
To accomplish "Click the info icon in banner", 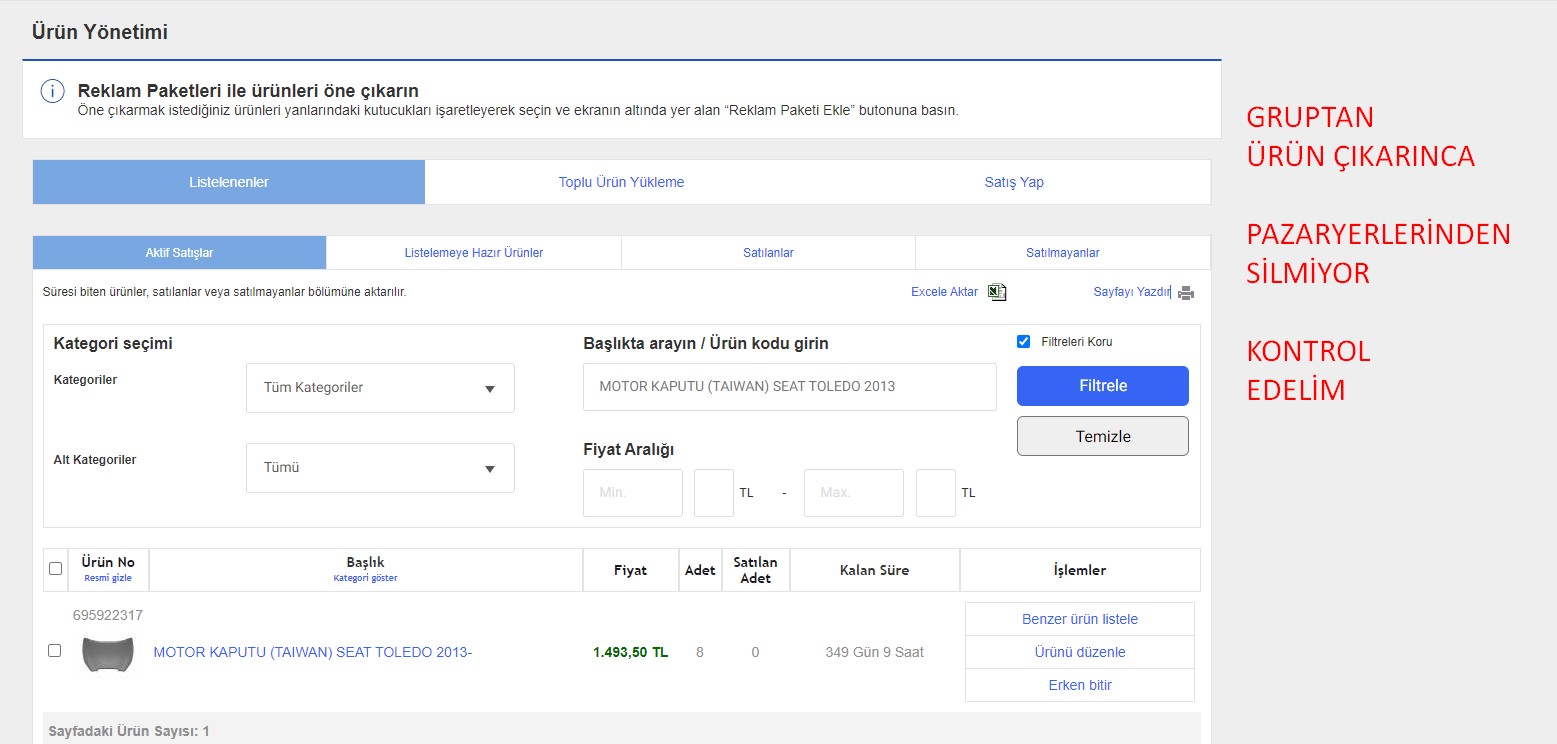I will [52, 92].
